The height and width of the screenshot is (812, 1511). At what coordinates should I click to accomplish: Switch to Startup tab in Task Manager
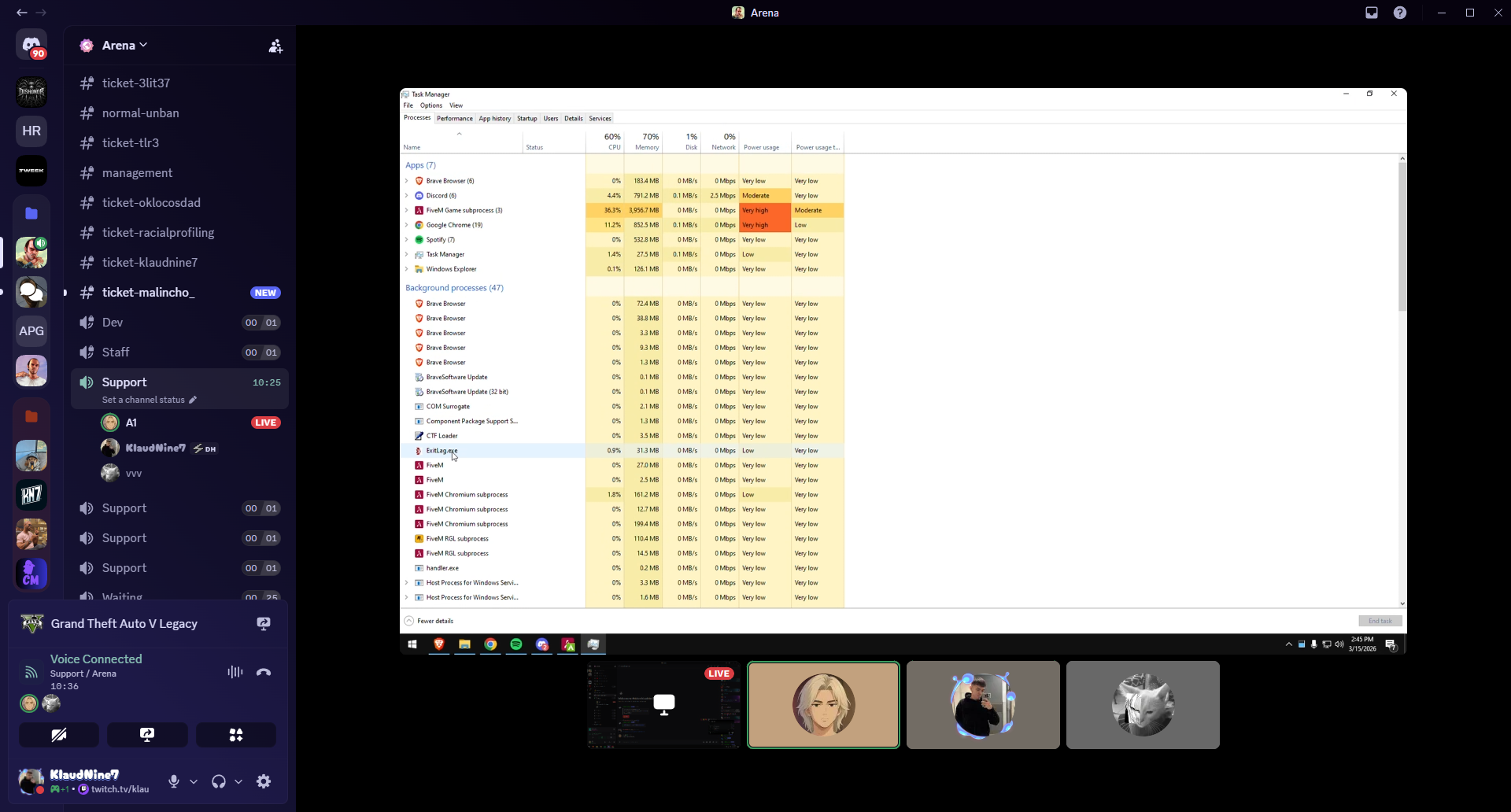tap(527, 119)
